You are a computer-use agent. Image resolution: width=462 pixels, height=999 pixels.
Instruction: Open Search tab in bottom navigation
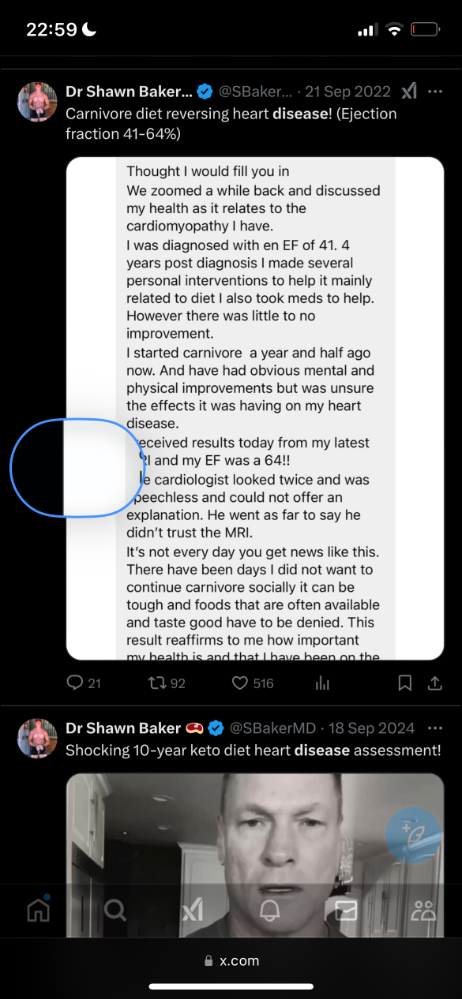pos(115,911)
